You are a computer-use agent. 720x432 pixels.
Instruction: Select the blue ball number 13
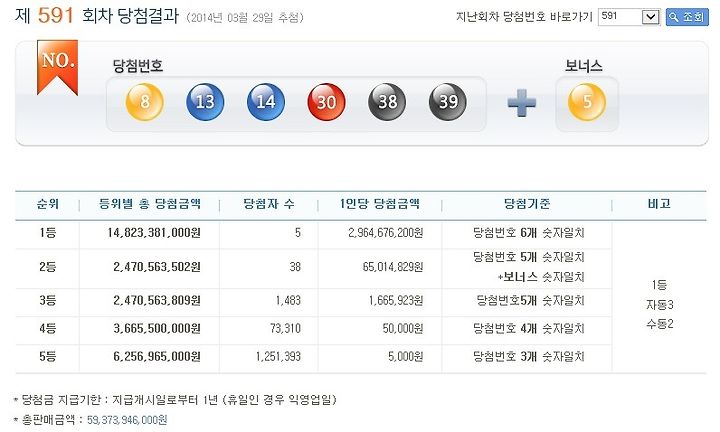[x=205, y=102]
